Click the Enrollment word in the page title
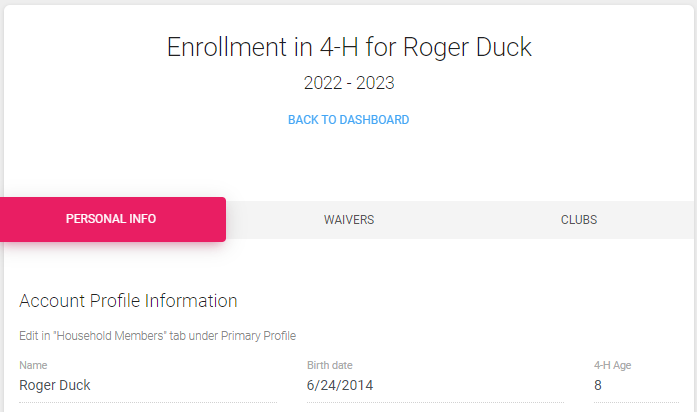Screen dimensions: 697x412 [x=227, y=47]
